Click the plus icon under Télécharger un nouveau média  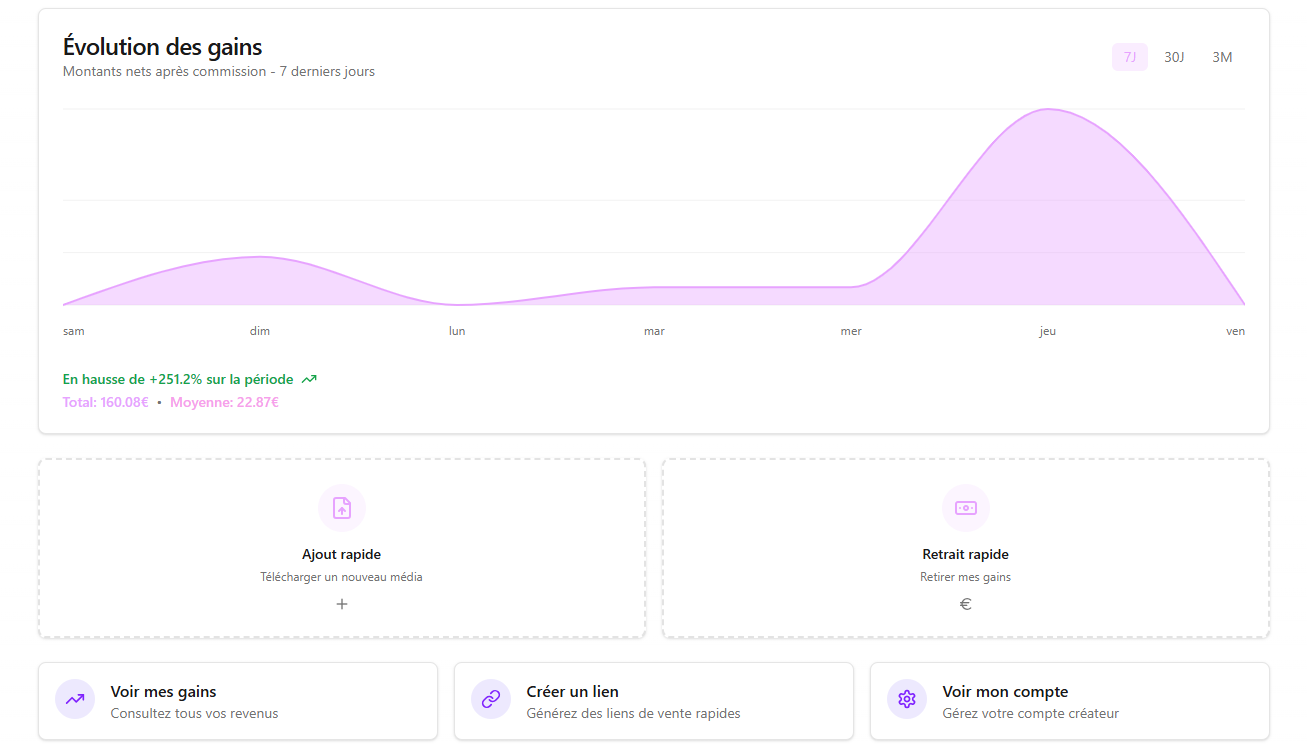click(x=342, y=604)
